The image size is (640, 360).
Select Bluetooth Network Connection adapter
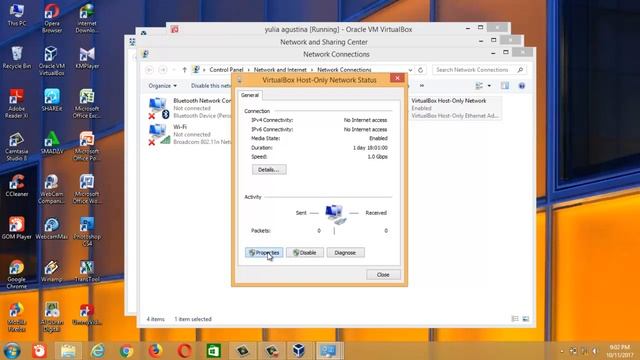point(190,108)
